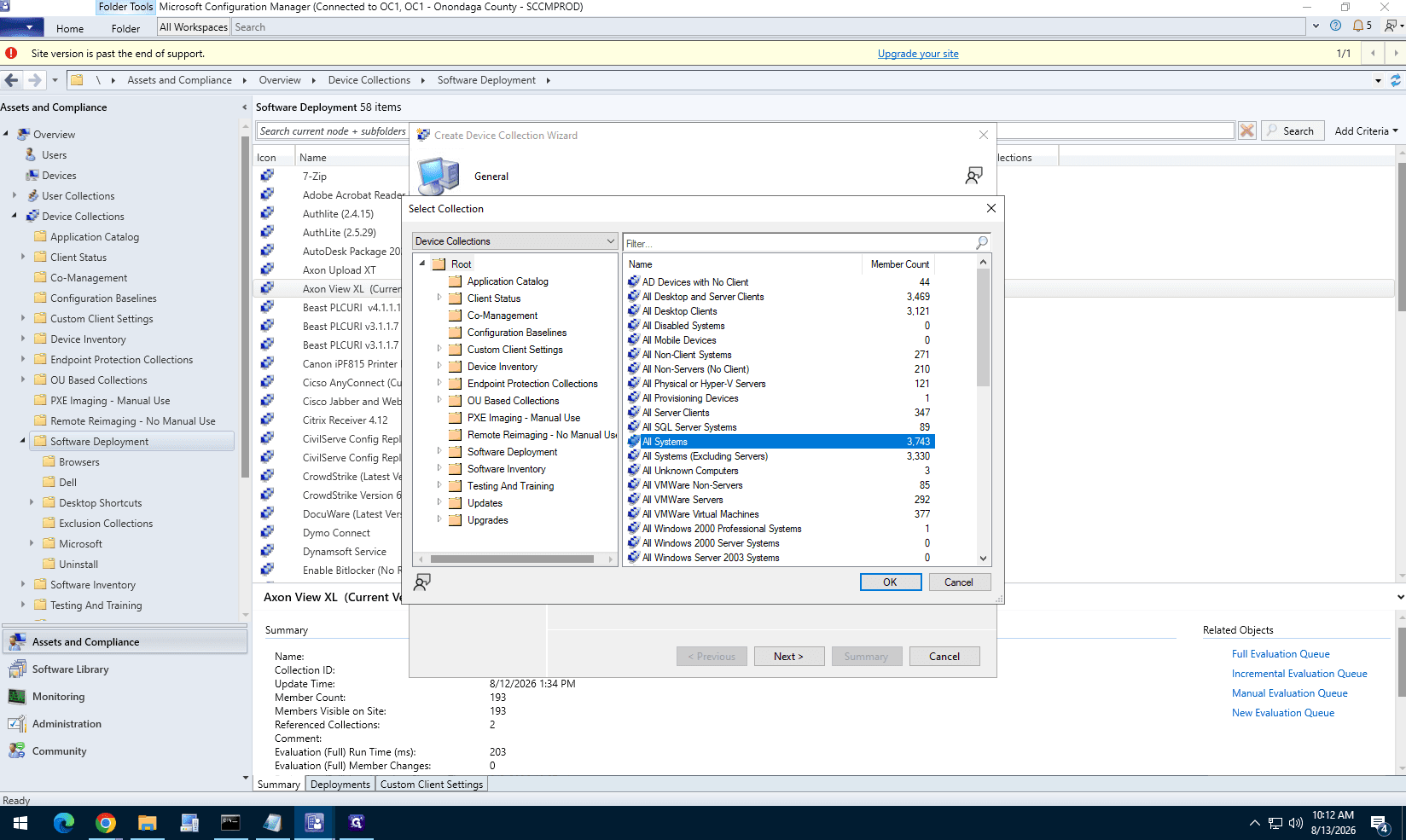Image resolution: width=1406 pixels, height=840 pixels.
Task: Open Chrome from the taskbar
Action: pos(106,823)
